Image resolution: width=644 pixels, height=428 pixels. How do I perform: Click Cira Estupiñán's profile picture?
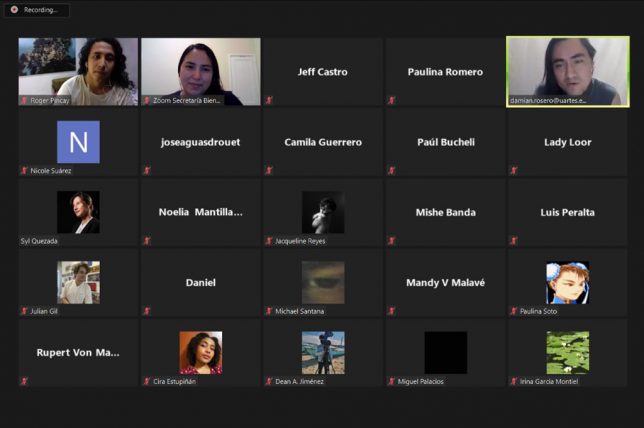pyautogui.click(x=200, y=352)
